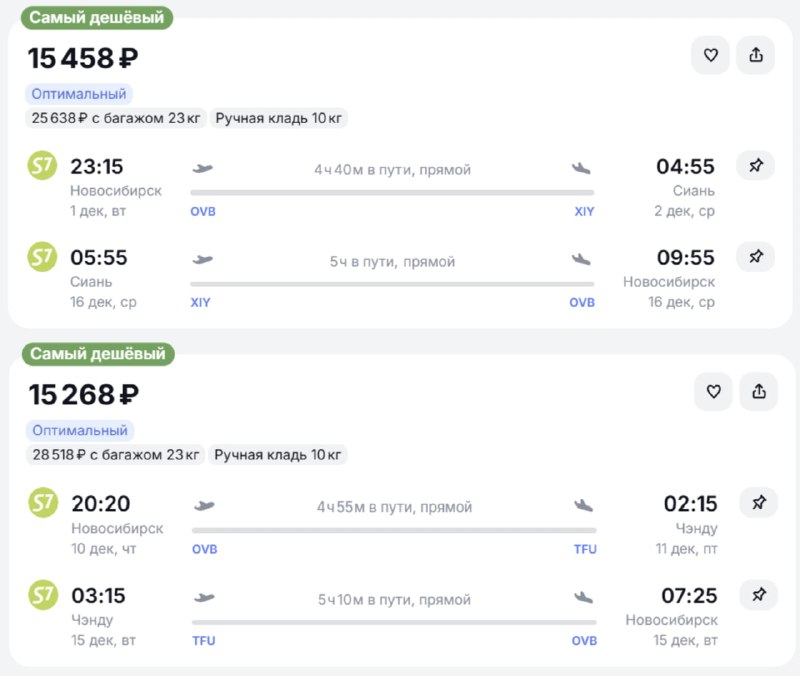Click S7 logo on 05:55 flight

pyautogui.click(x=42, y=257)
